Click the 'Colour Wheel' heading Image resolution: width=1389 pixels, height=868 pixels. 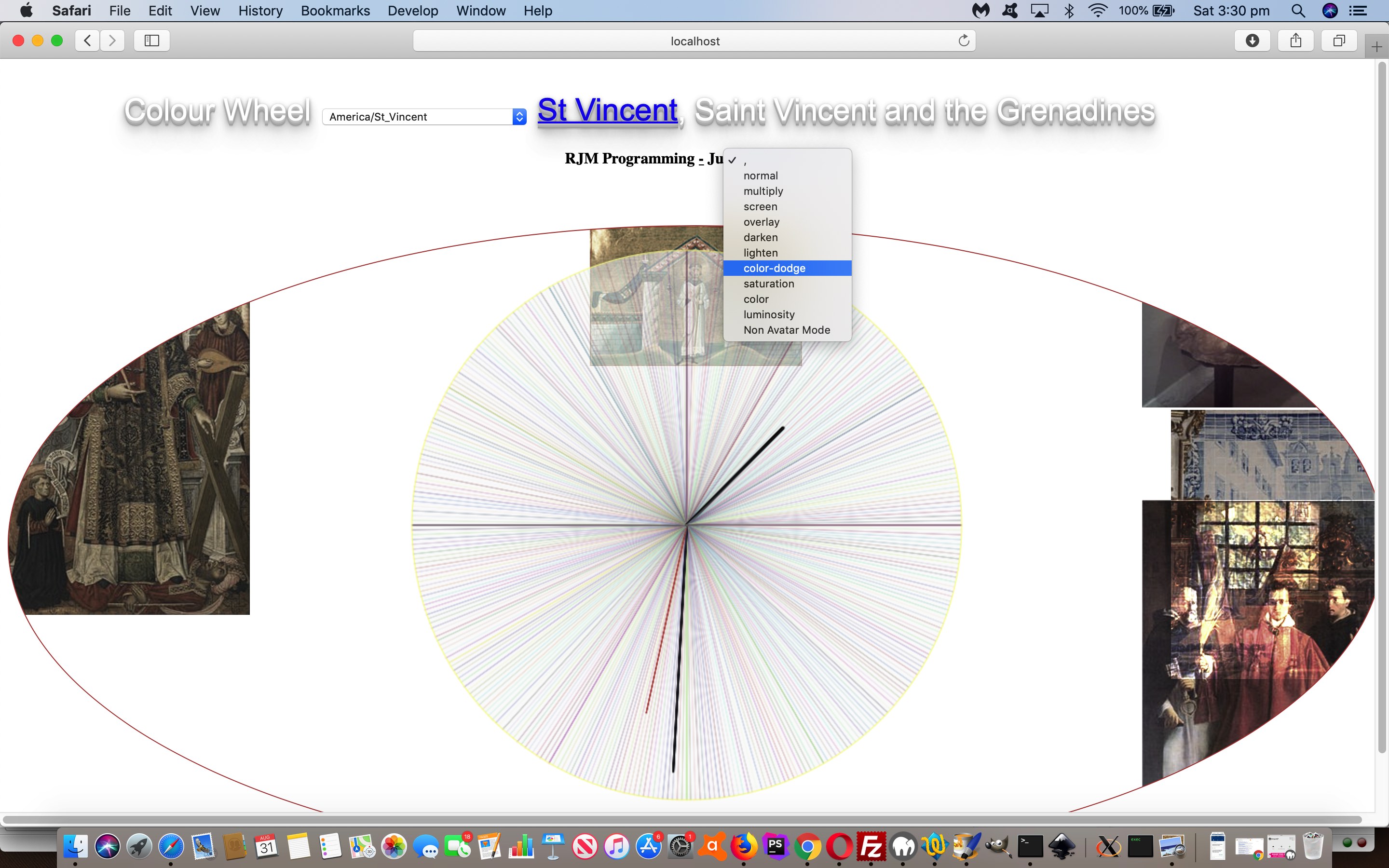pyautogui.click(x=218, y=111)
